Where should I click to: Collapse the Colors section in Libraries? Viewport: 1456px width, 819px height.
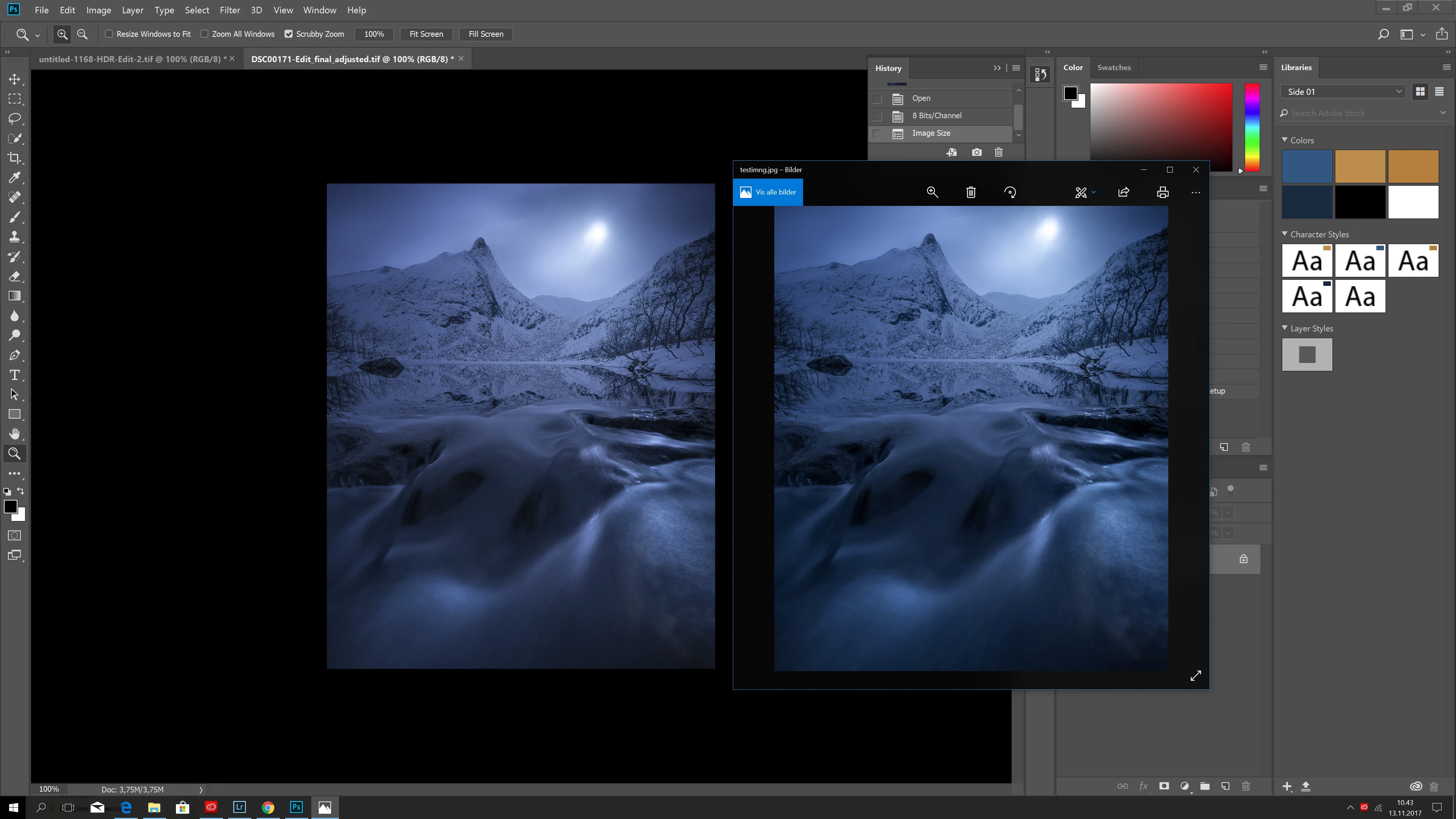coord(1285,140)
